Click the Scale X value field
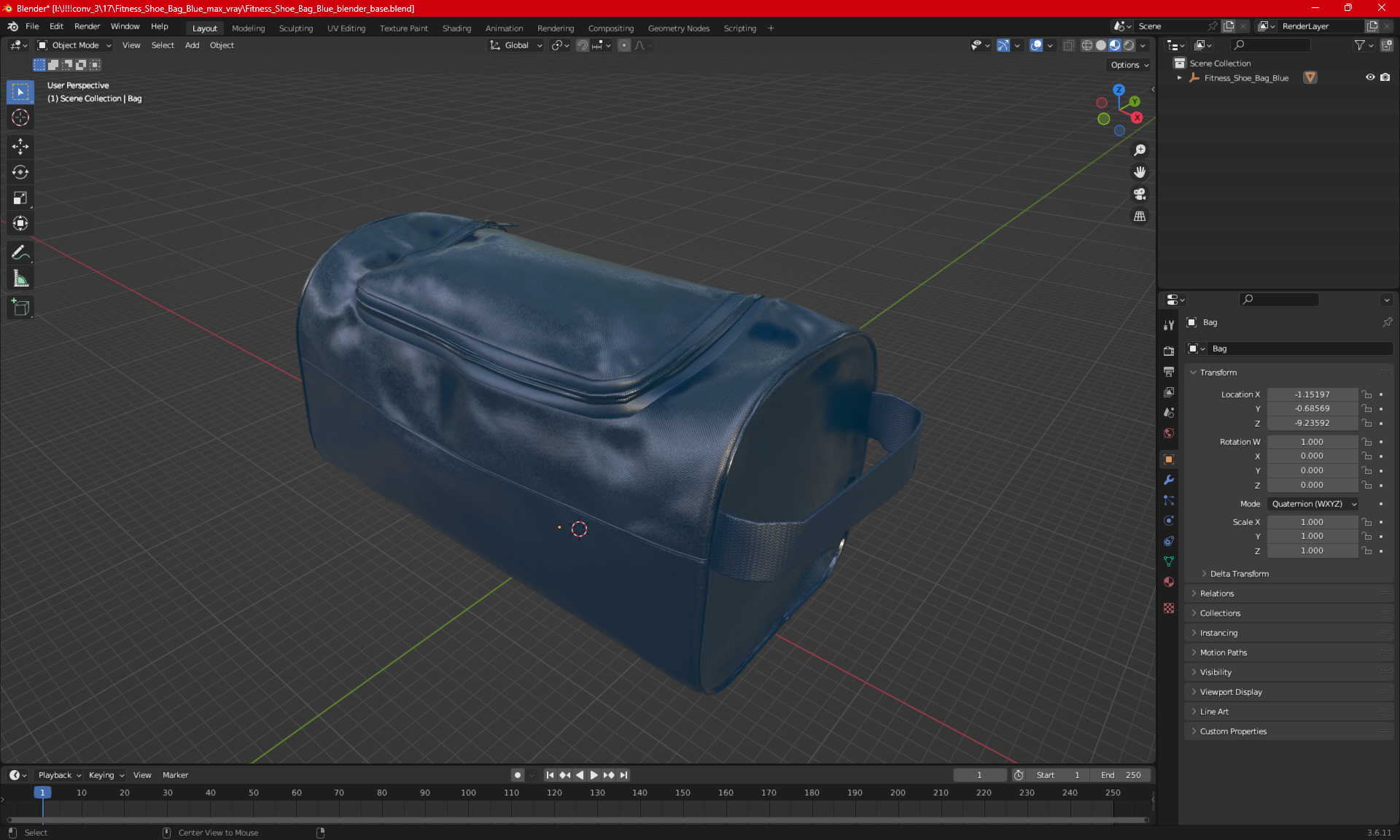This screenshot has width=1400, height=840. [x=1311, y=522]
